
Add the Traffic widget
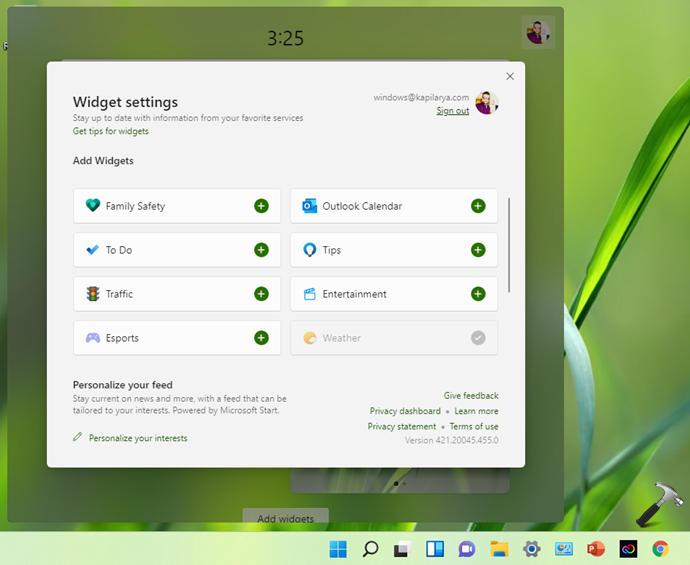261,294
